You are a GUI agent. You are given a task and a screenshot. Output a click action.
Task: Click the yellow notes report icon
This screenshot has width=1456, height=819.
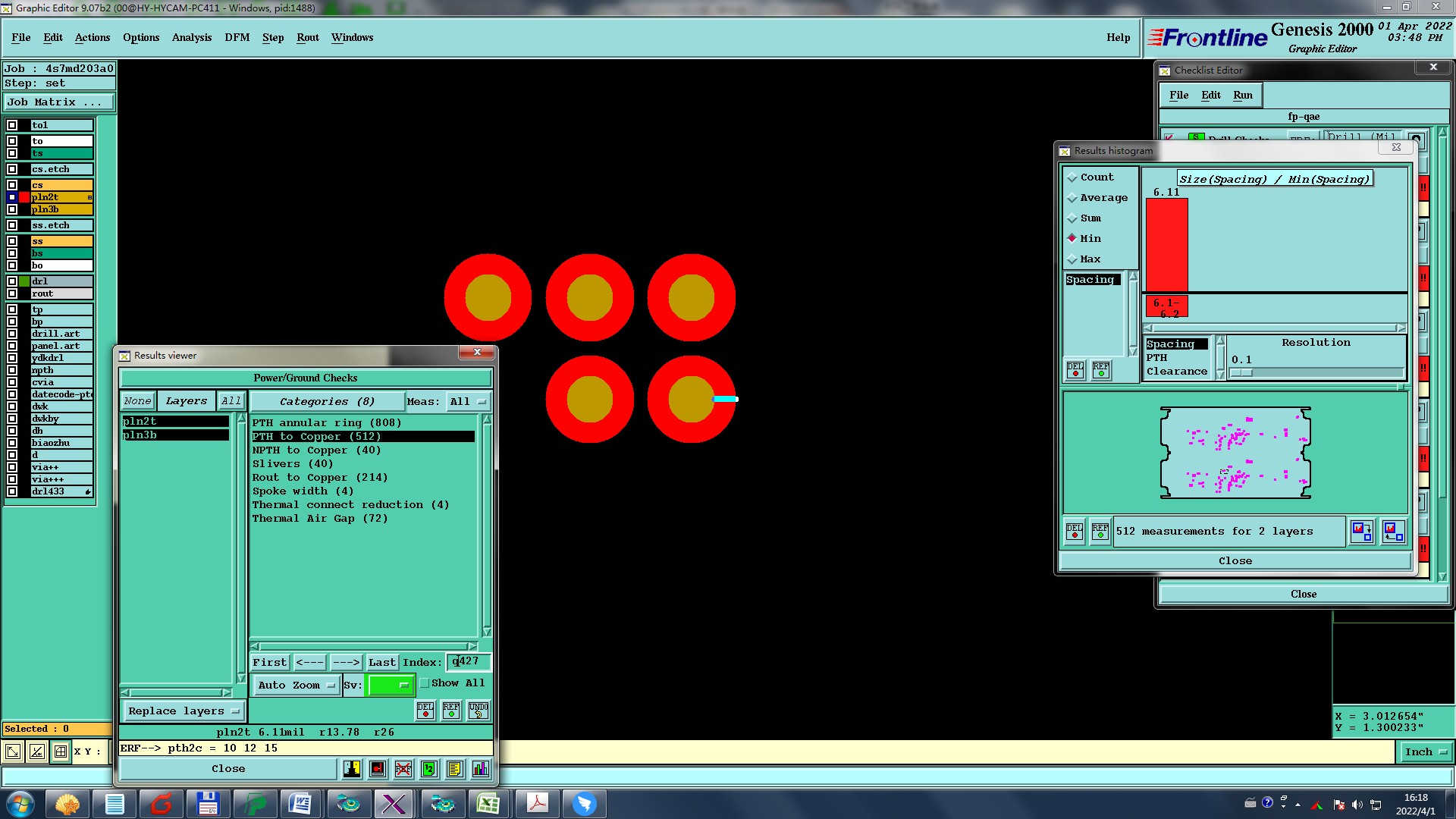(x=454, y=769)
